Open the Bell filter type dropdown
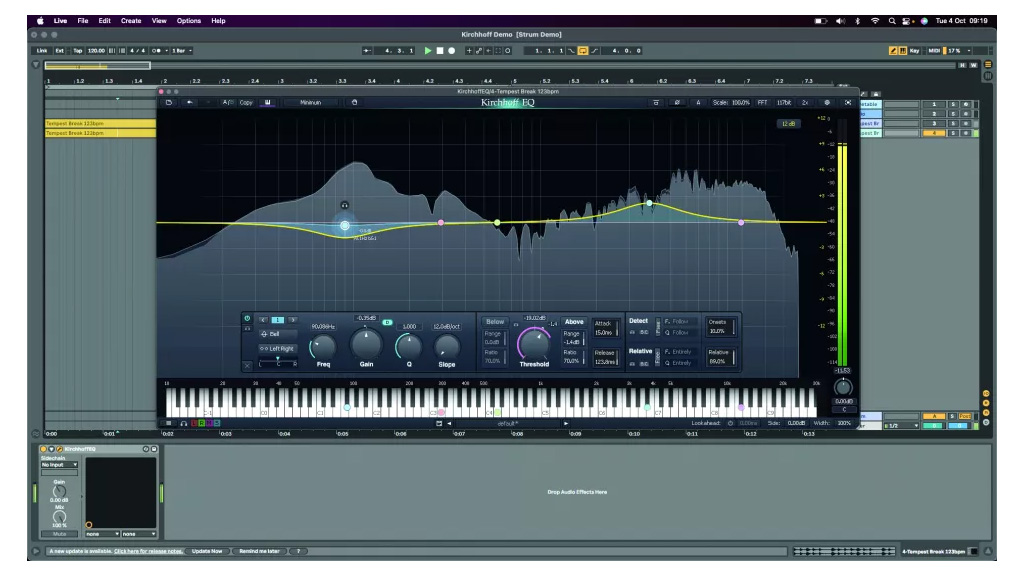This screenshot has height=576, width=1024. (x=277, y=334)
